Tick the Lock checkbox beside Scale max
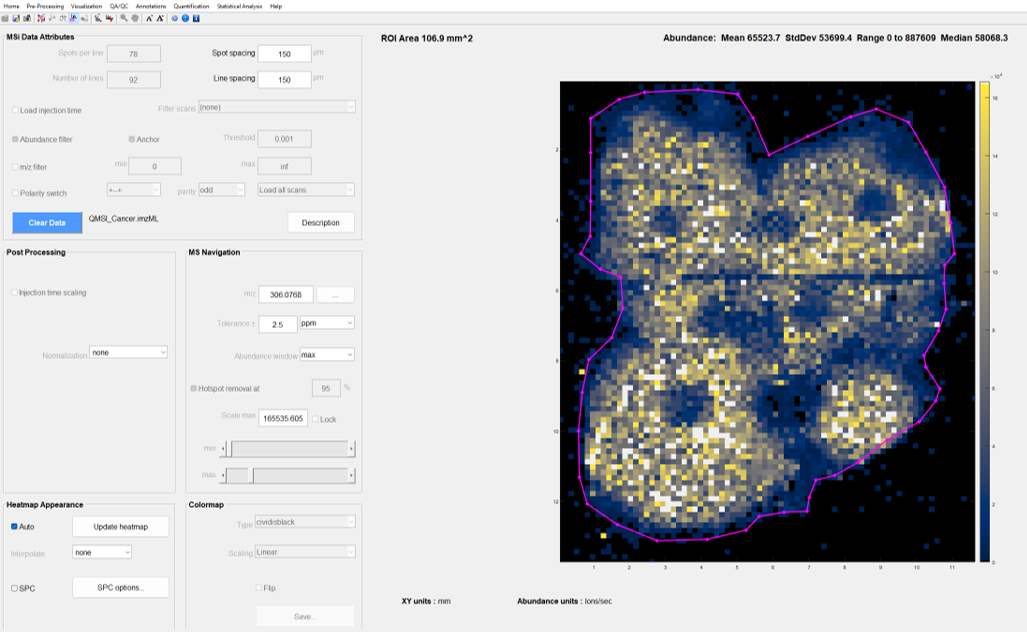 pos(316,419)
